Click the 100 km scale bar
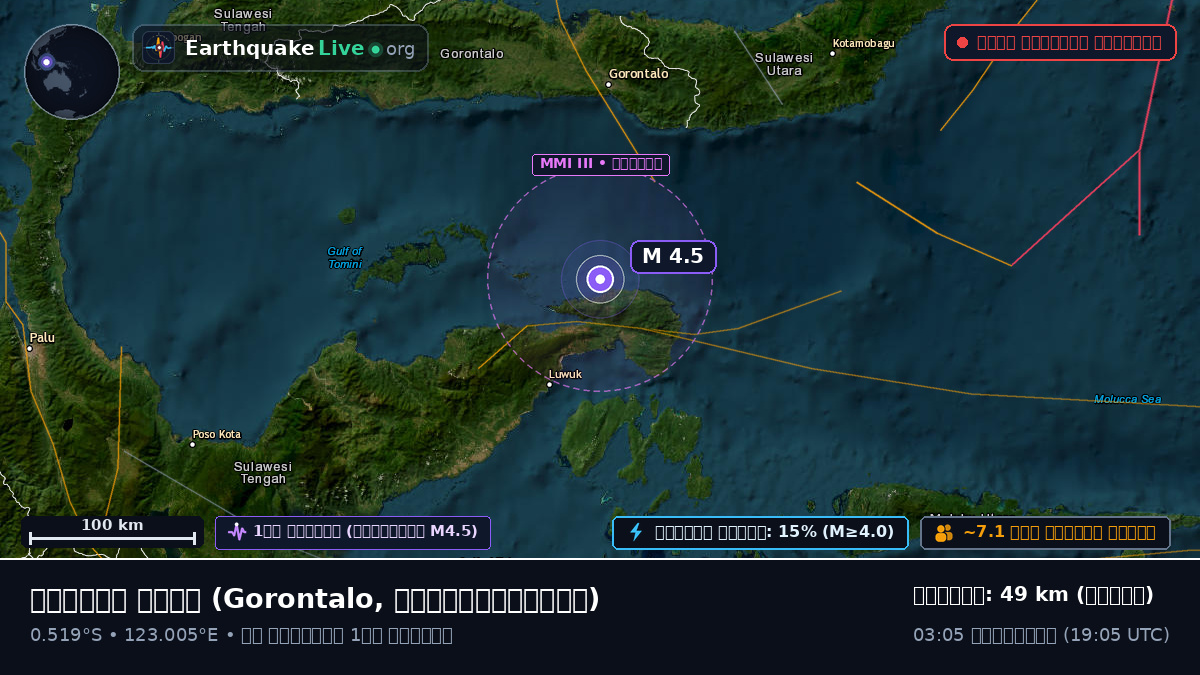The height and width of the screenshot is (675, 1200). click(112, 532)
